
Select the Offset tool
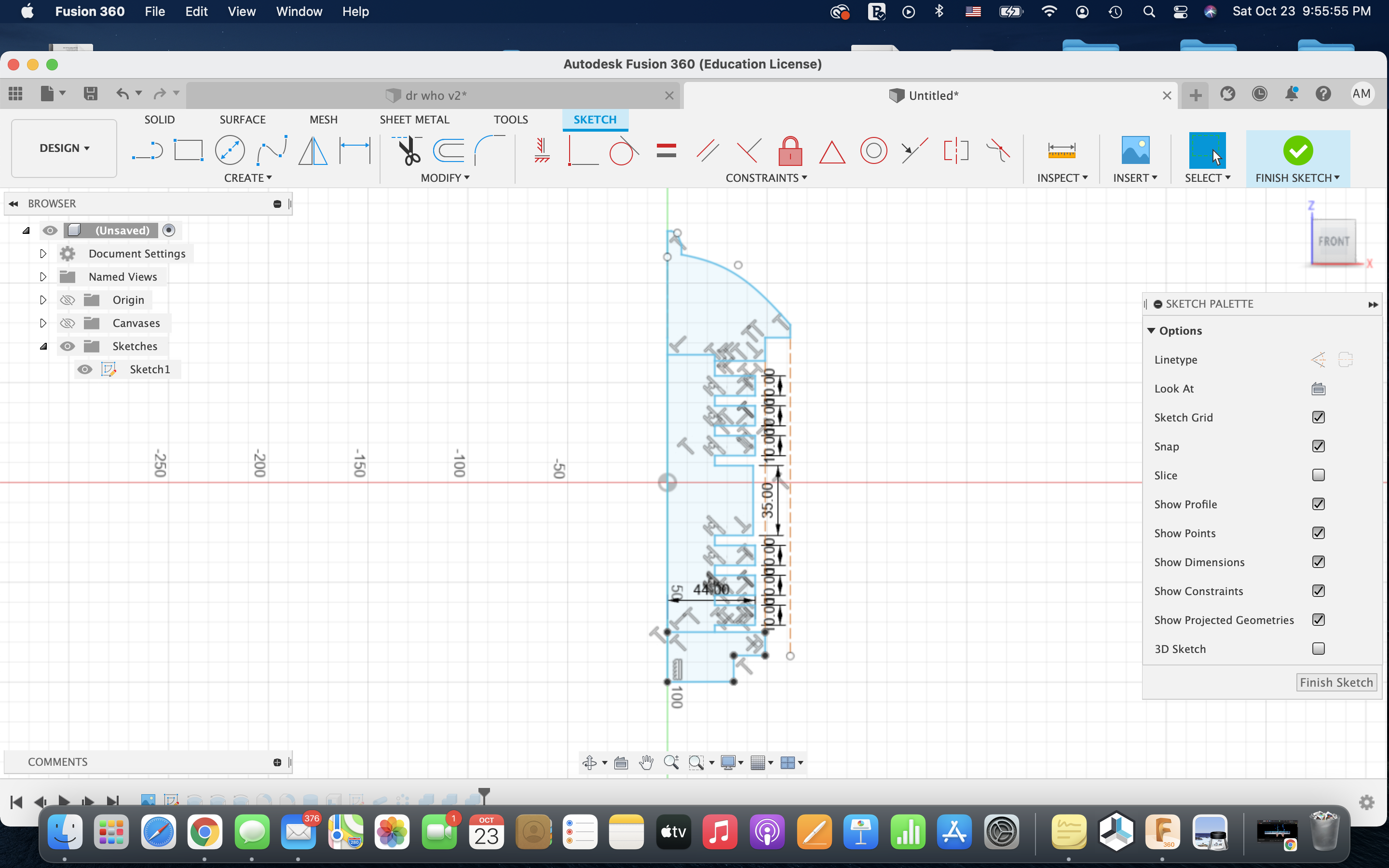point(448,151)
